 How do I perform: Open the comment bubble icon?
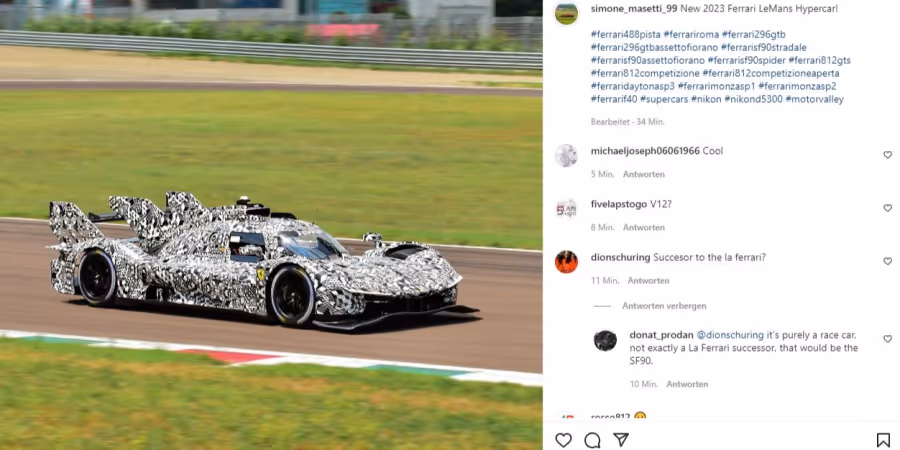592,440
